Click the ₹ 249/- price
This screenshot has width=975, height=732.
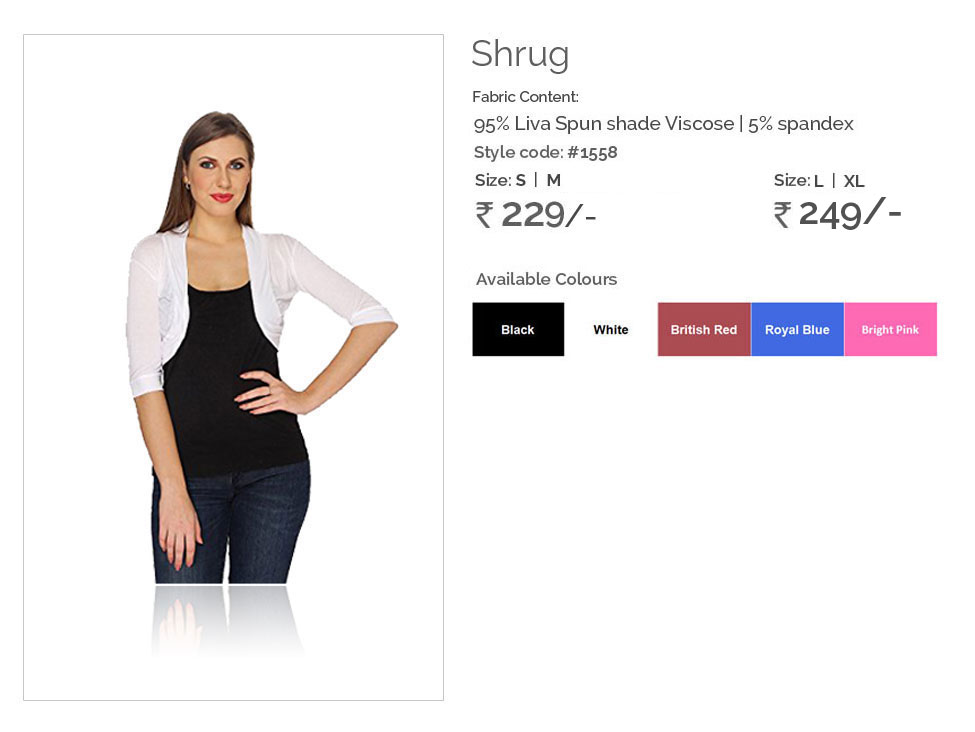coord(837,214)
